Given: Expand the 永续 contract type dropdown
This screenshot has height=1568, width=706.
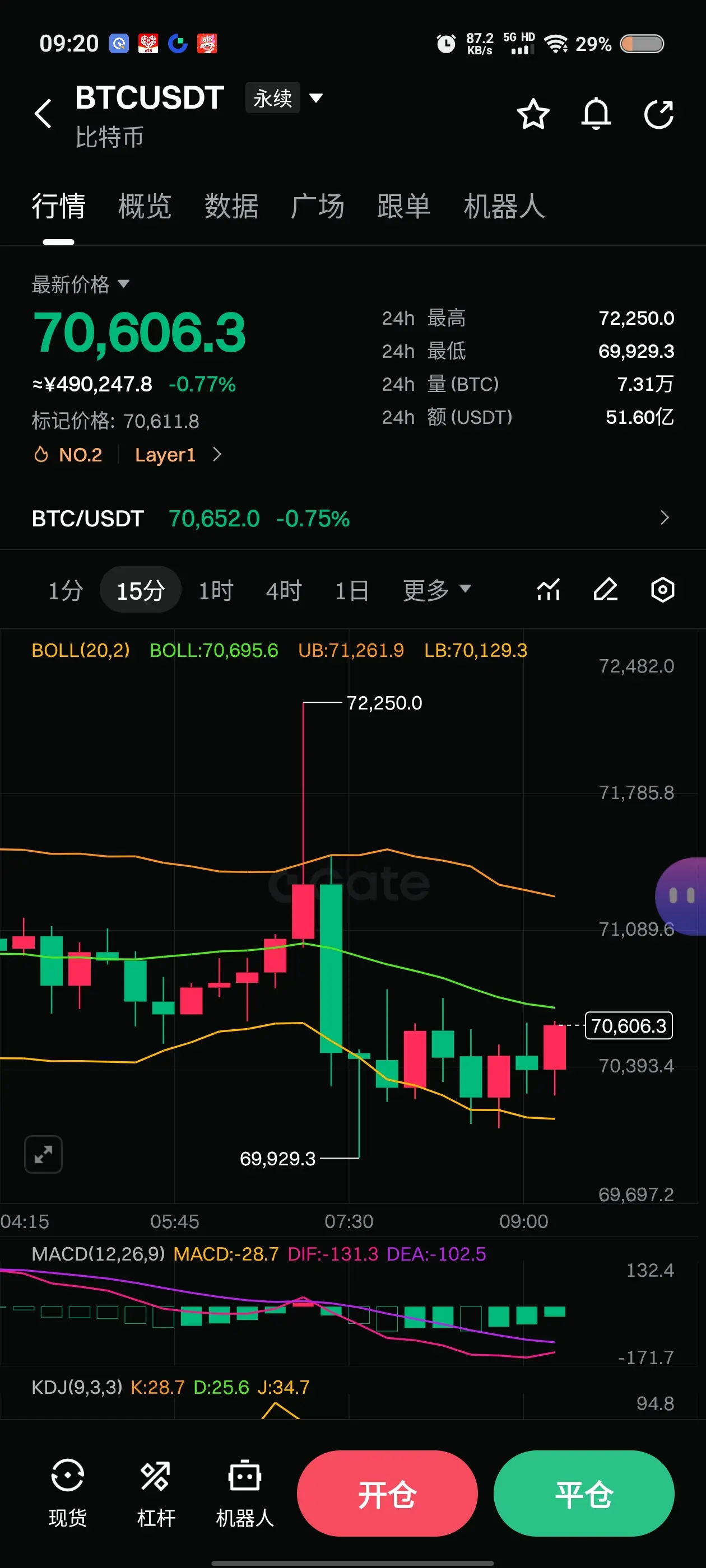Looking at the screenshot, I should [x=284, y=97].
